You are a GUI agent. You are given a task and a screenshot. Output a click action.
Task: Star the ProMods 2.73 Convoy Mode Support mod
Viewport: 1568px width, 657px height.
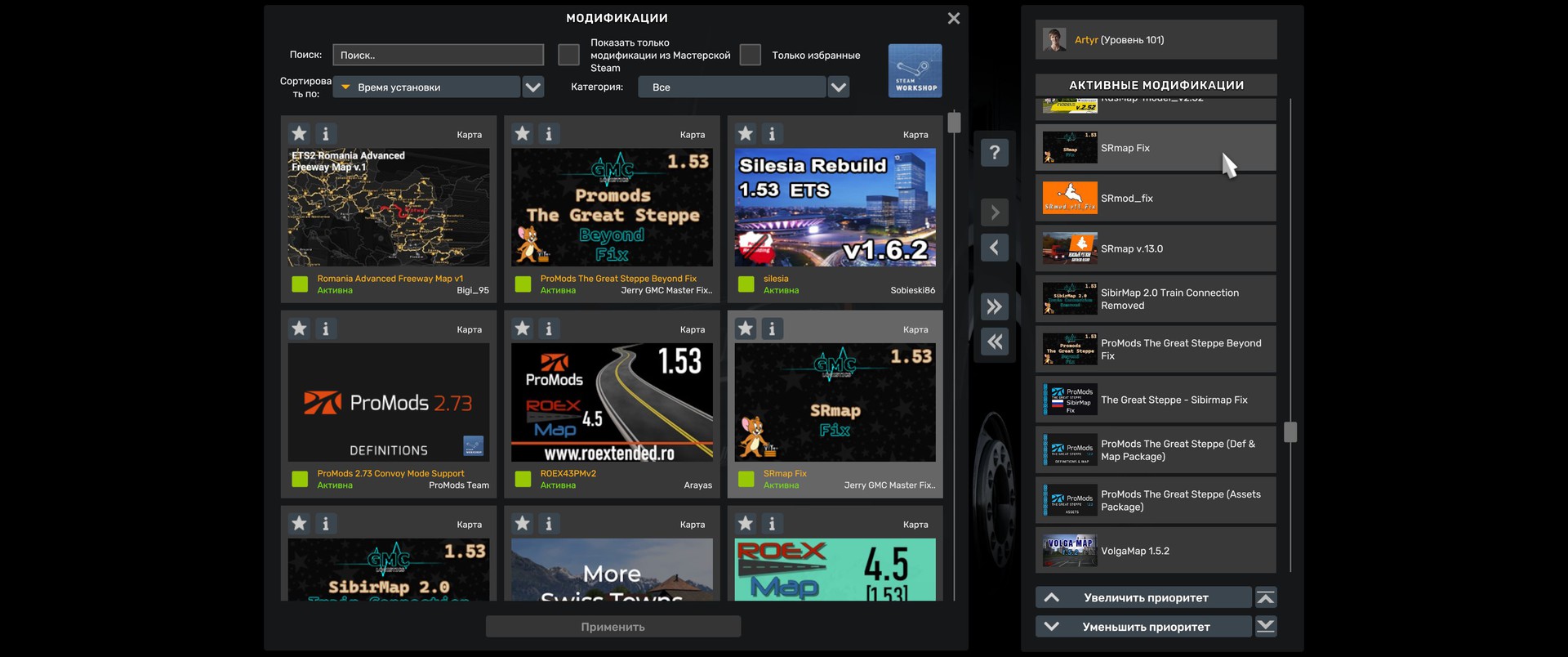pos(300,328)
